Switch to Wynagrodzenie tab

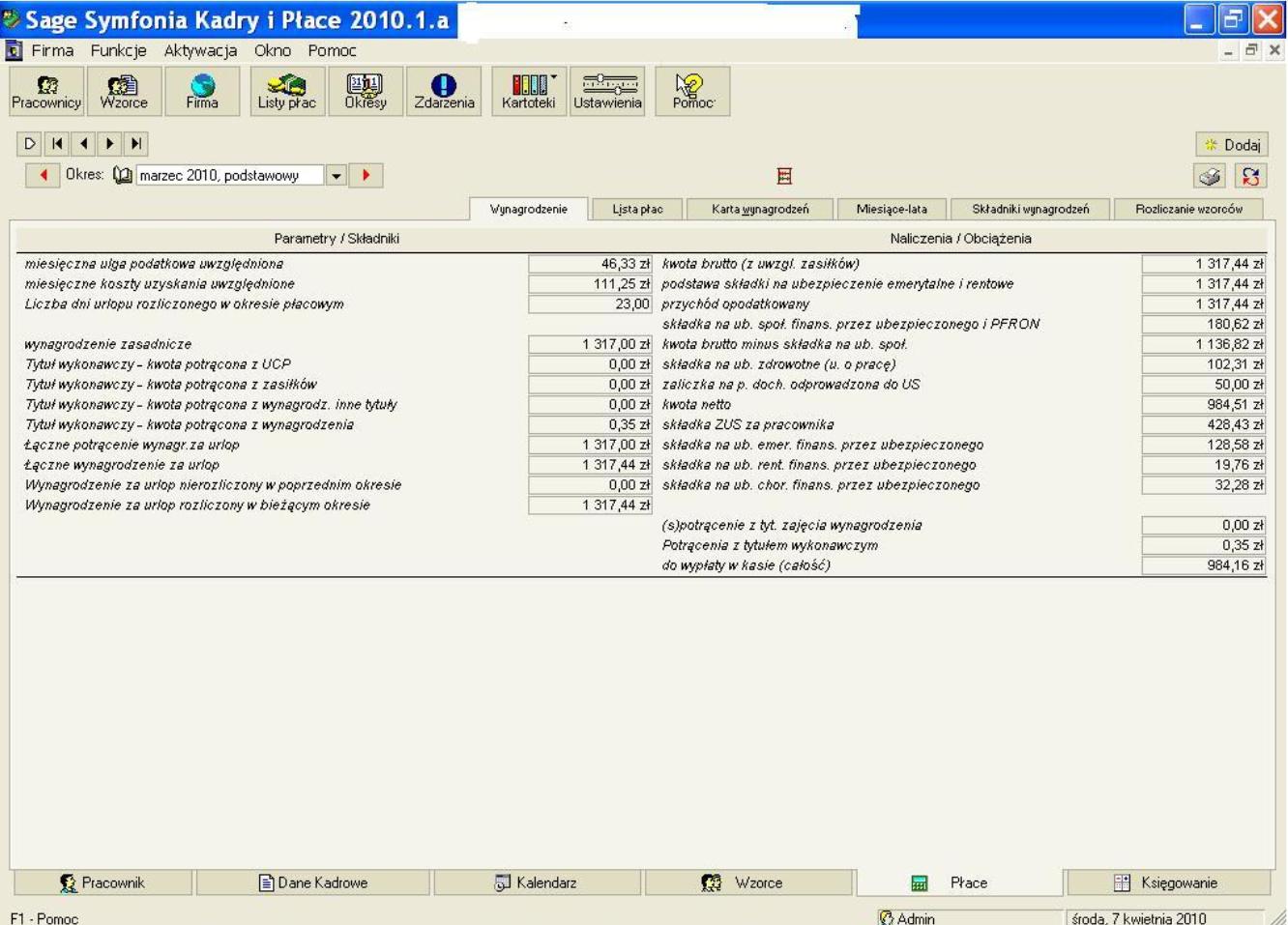529,209
